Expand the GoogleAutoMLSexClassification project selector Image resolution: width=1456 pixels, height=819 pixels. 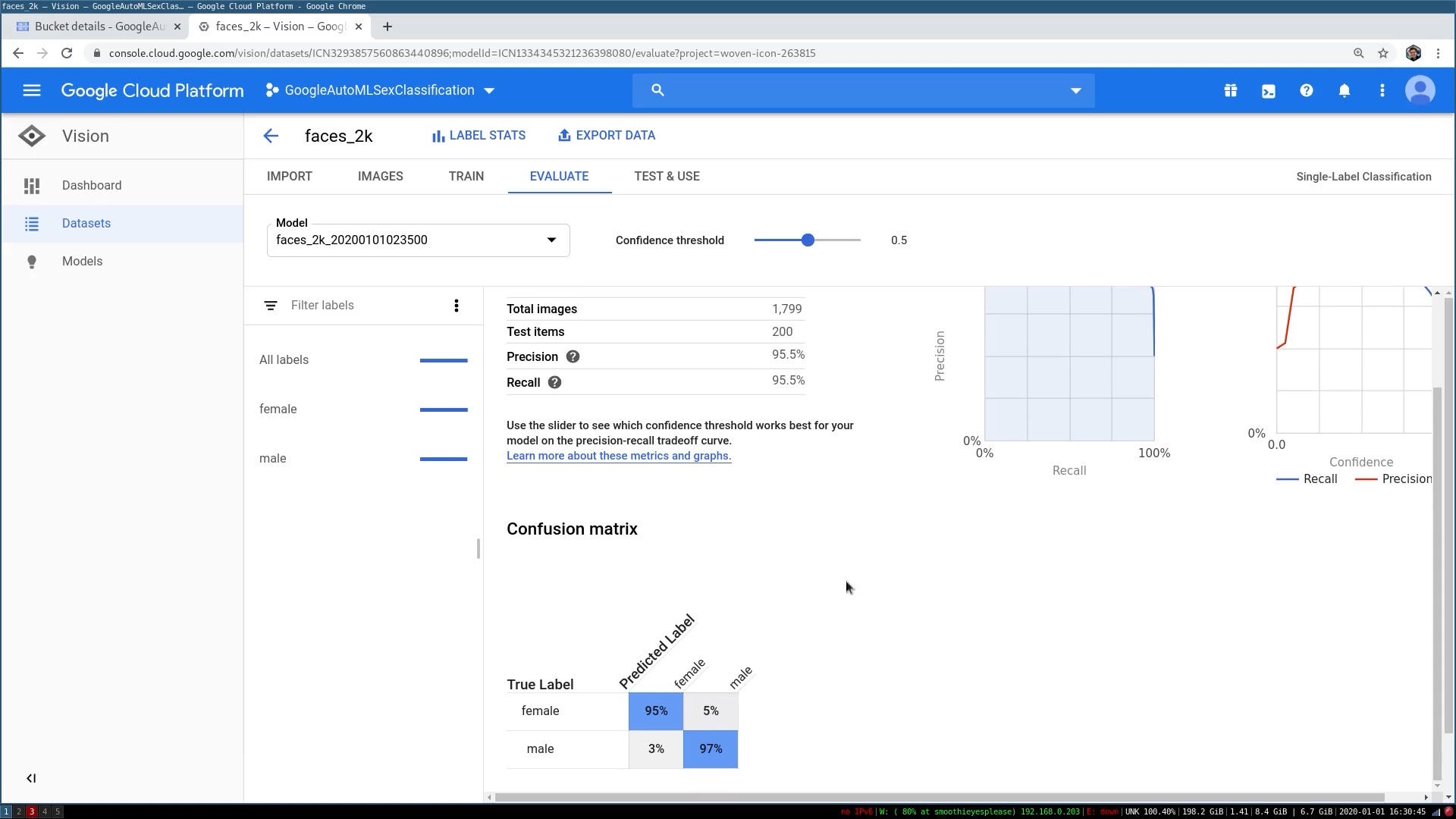(490, 90)
